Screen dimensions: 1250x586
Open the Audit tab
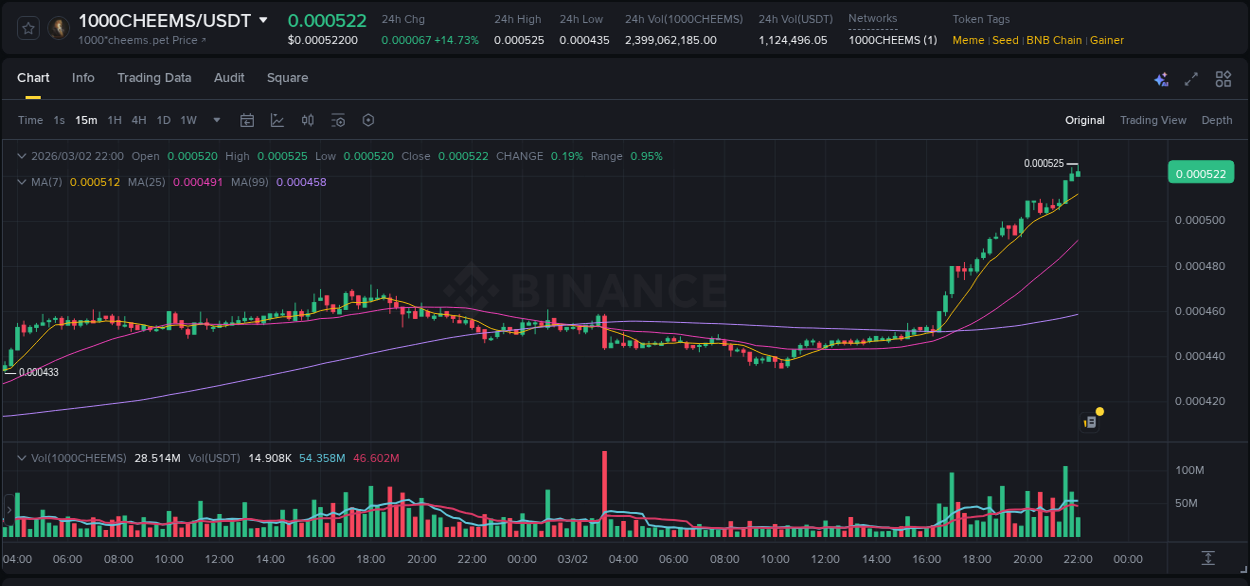229,78
